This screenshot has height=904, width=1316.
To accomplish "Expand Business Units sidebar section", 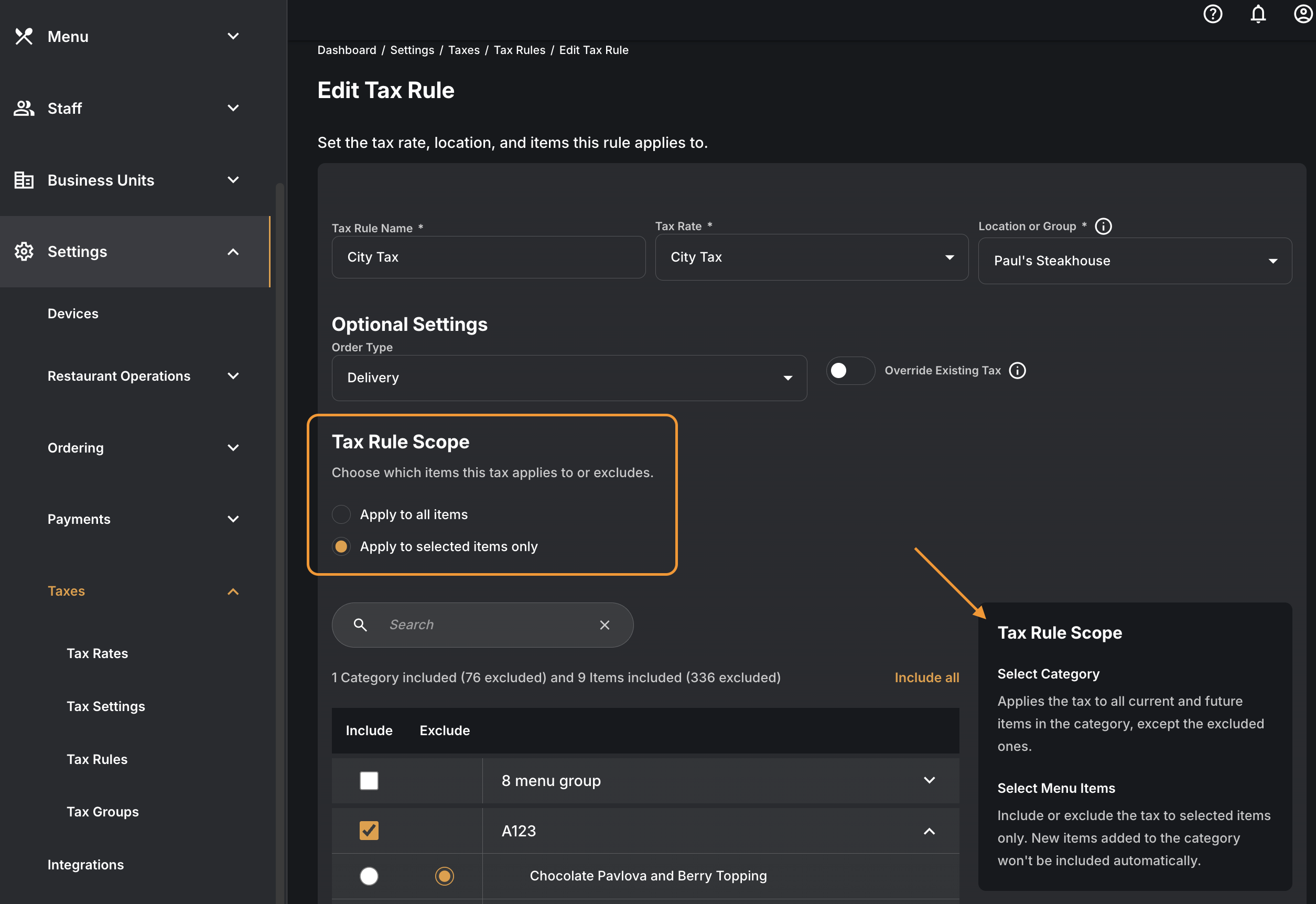I will 233,180.
